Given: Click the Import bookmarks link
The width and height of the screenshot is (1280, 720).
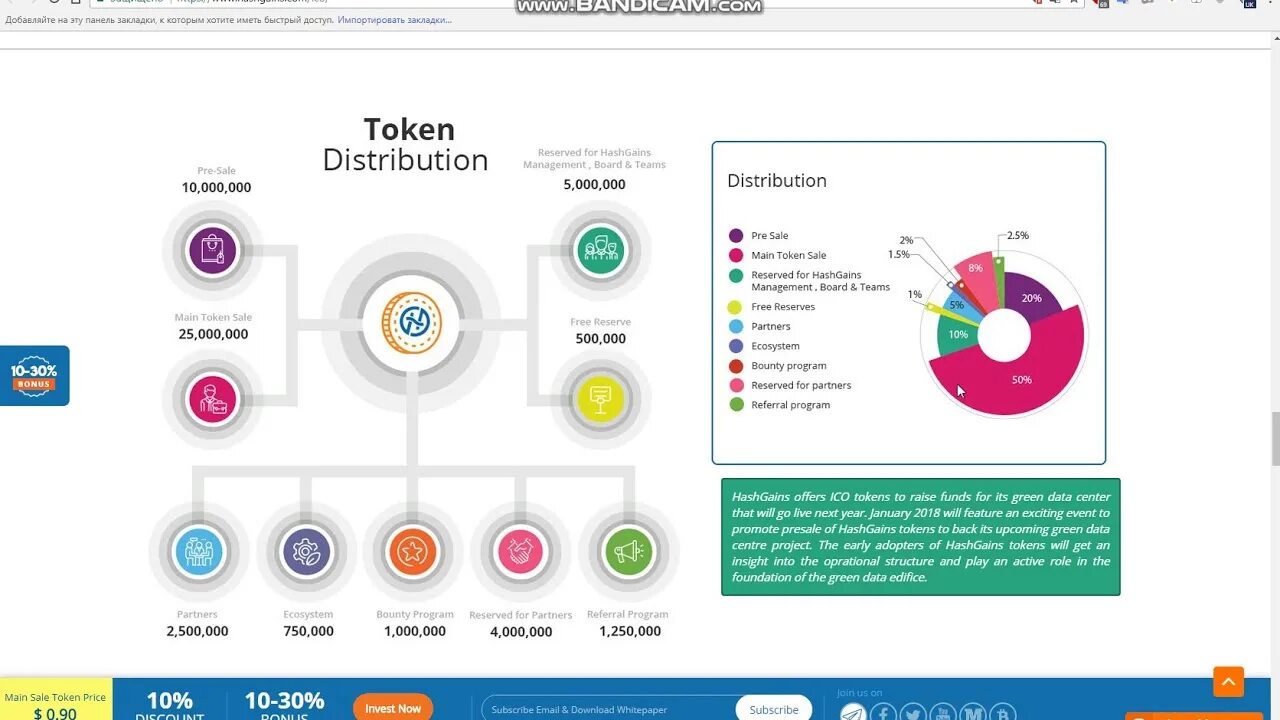Looking at the screenshot, I should 394,20.
